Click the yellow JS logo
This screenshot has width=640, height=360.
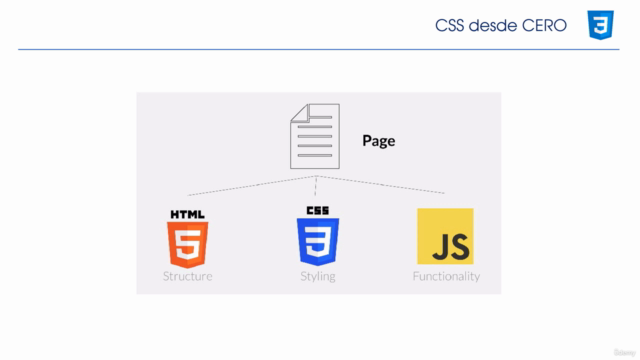coord(445,236)
